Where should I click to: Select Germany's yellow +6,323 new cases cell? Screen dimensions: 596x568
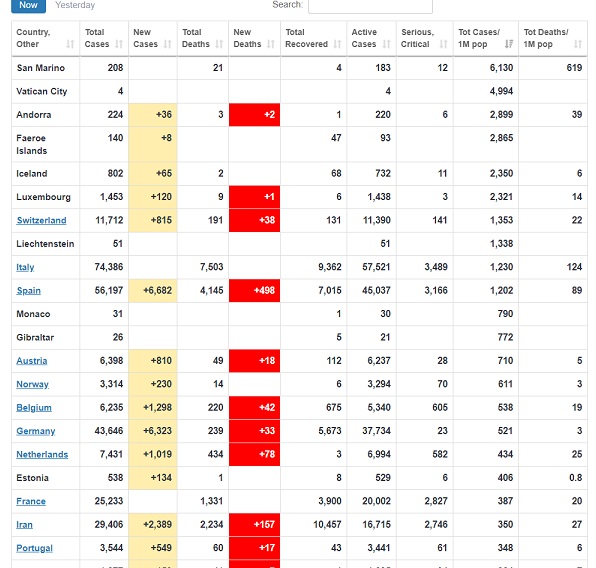(153, 431)
